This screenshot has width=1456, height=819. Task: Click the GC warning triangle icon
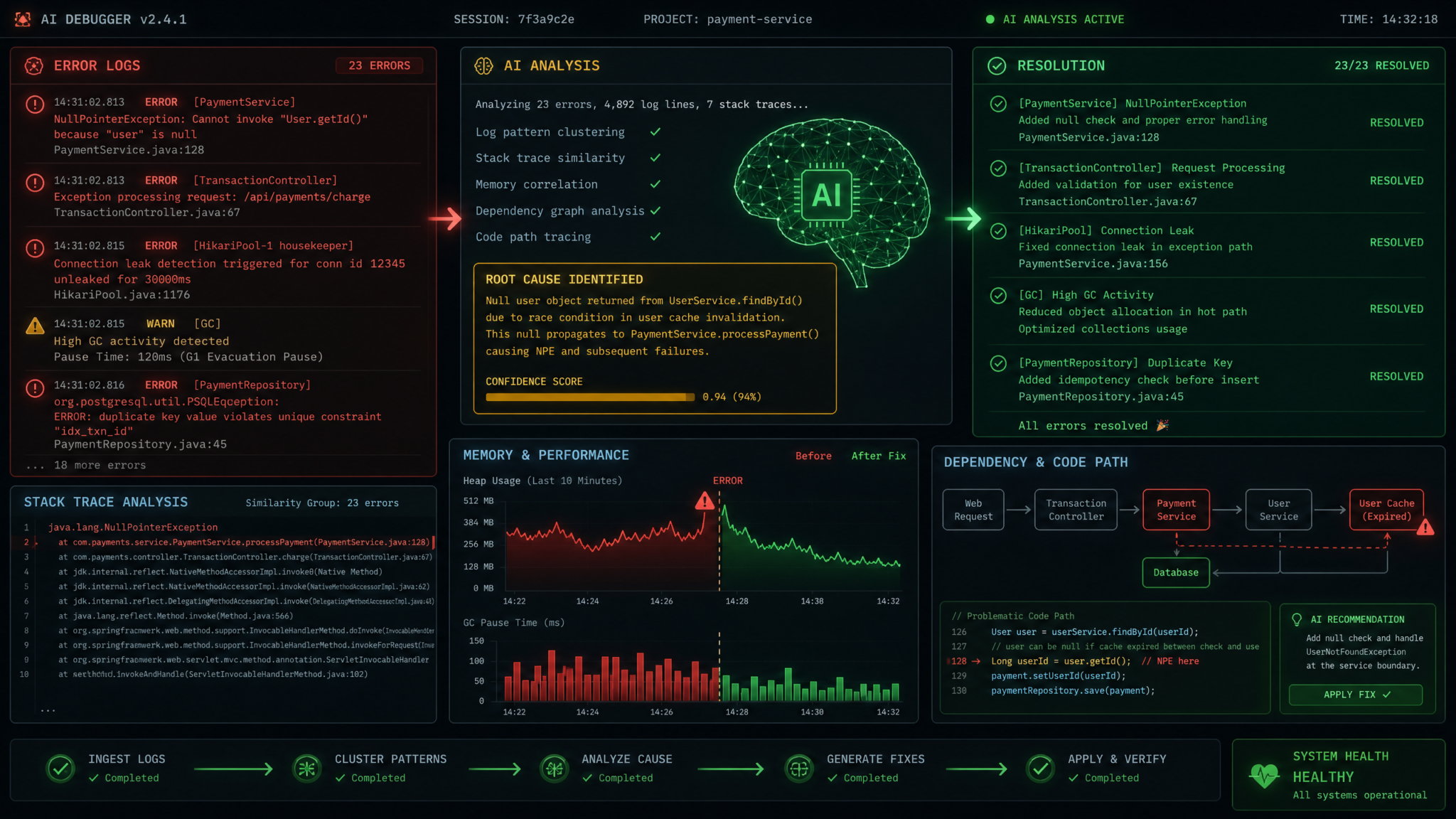coord(35,326)
